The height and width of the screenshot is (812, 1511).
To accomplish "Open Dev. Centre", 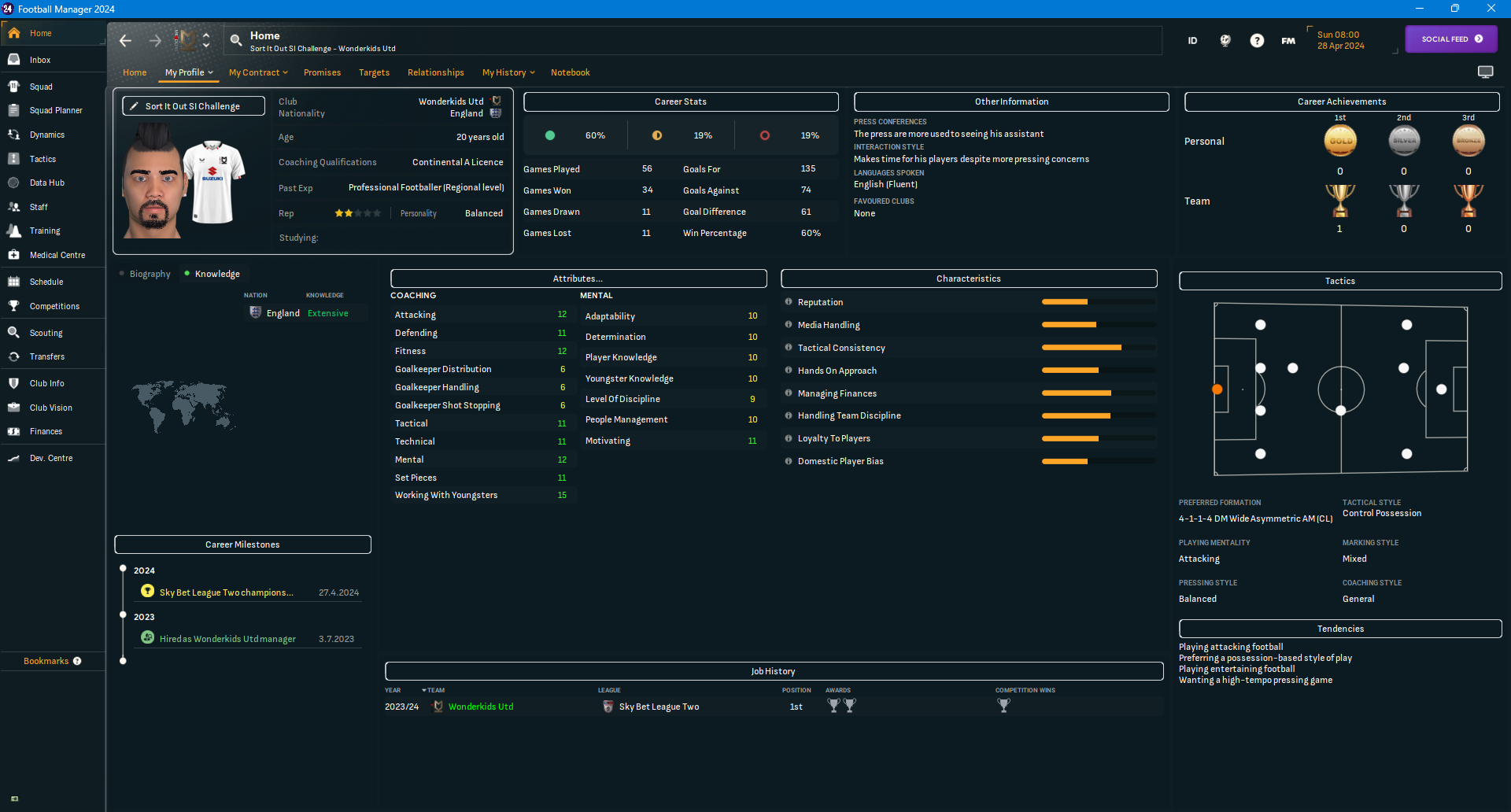I will [x=52, y=458].
